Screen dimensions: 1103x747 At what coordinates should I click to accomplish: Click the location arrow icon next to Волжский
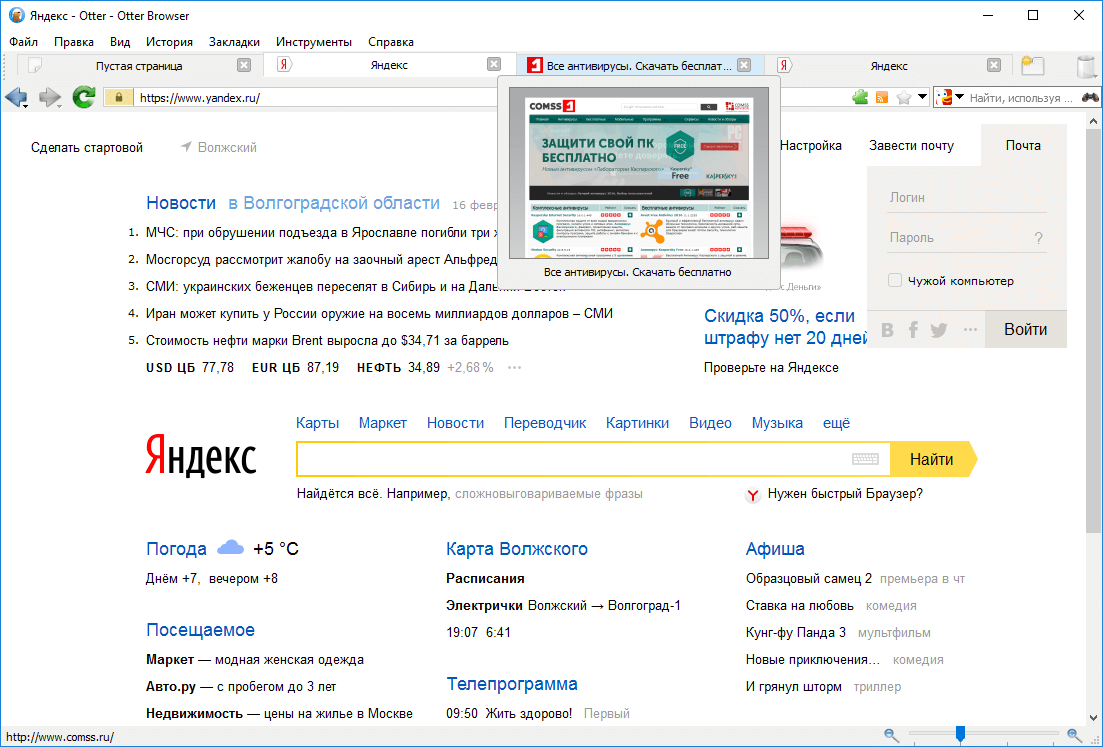186,146
